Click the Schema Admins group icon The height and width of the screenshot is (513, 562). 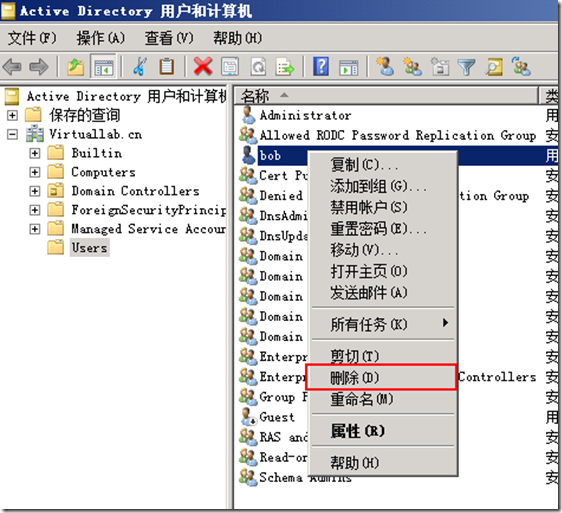point(248,477)
